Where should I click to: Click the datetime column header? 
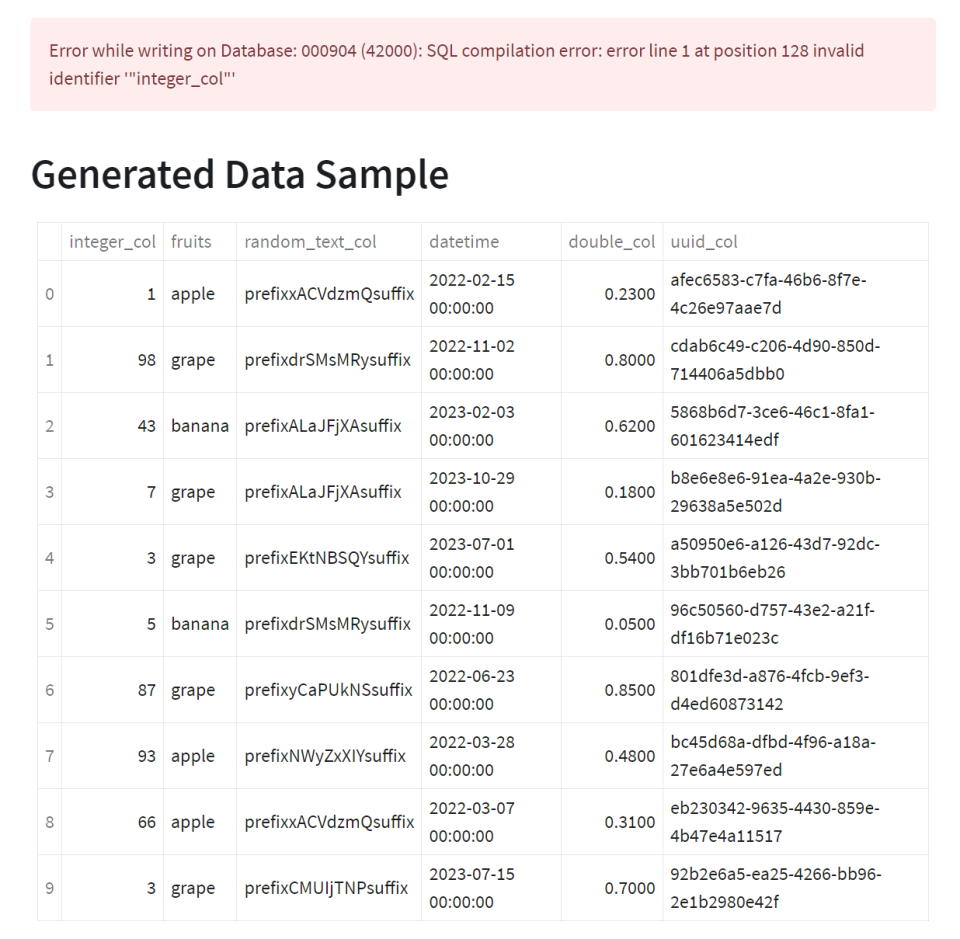click(464, 242)
